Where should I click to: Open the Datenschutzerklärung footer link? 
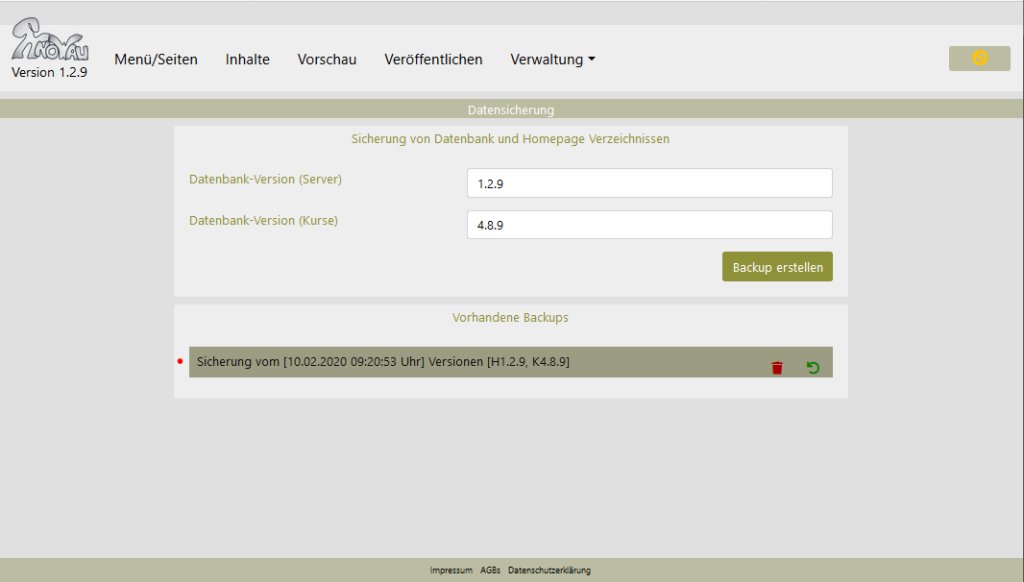tap(549, 571)
